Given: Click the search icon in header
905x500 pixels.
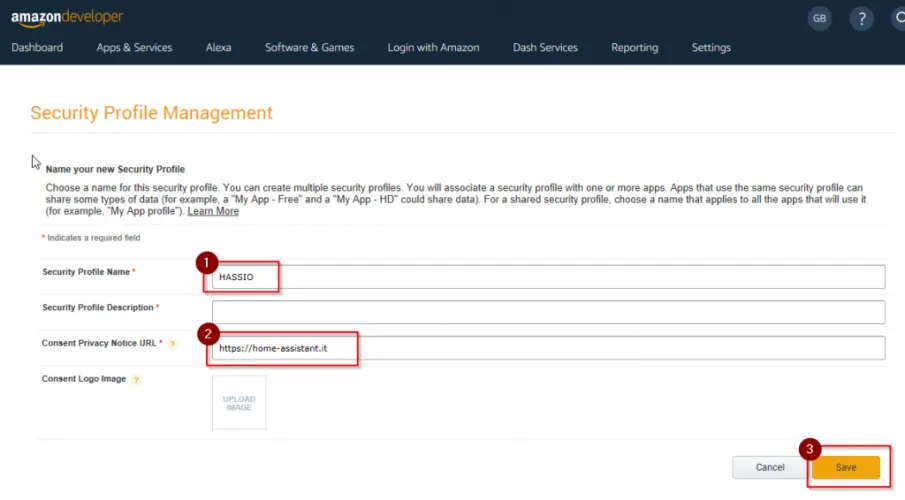Looking at the screenshot, I should [x=899, y=18].
